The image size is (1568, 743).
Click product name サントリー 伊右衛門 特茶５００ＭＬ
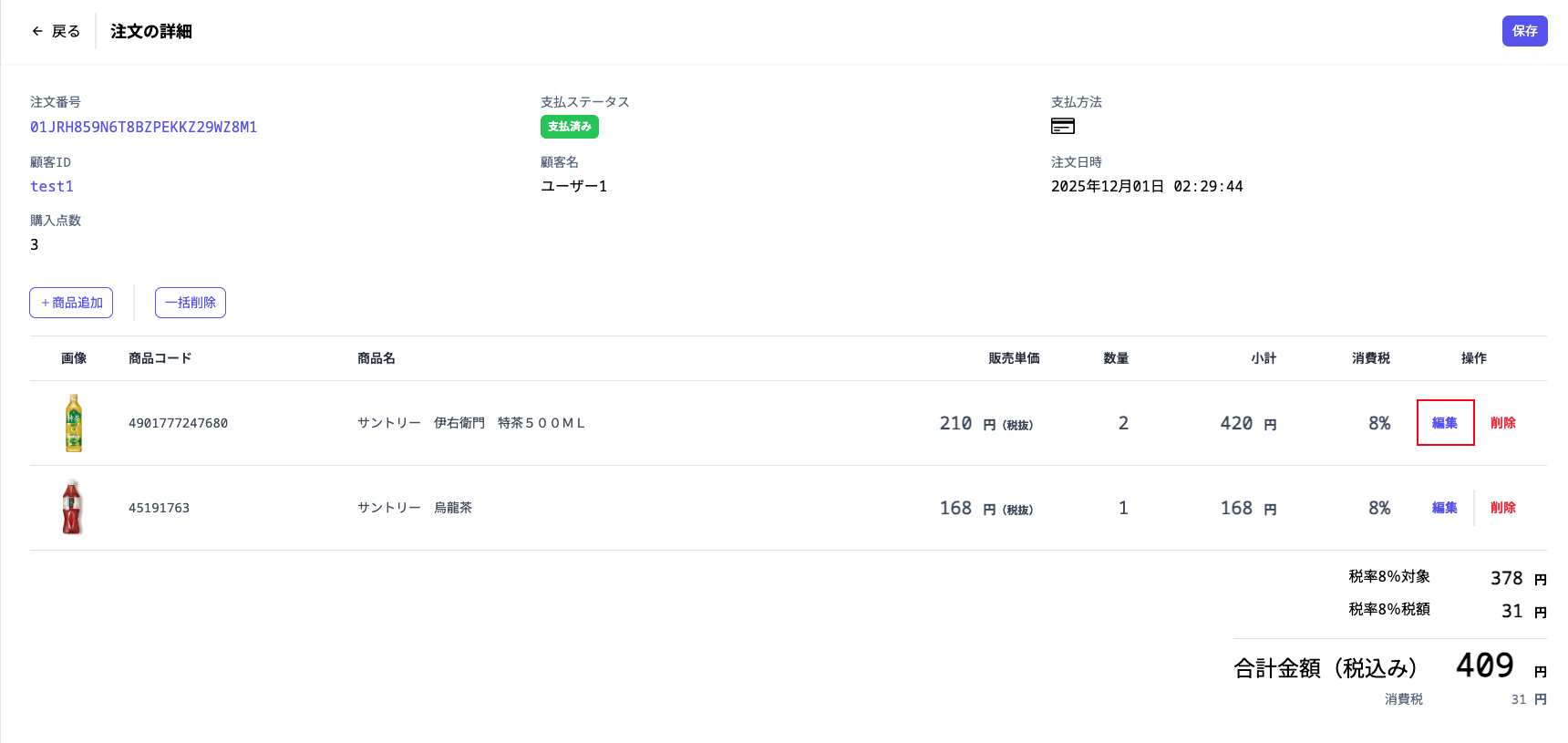coord(471,423)
